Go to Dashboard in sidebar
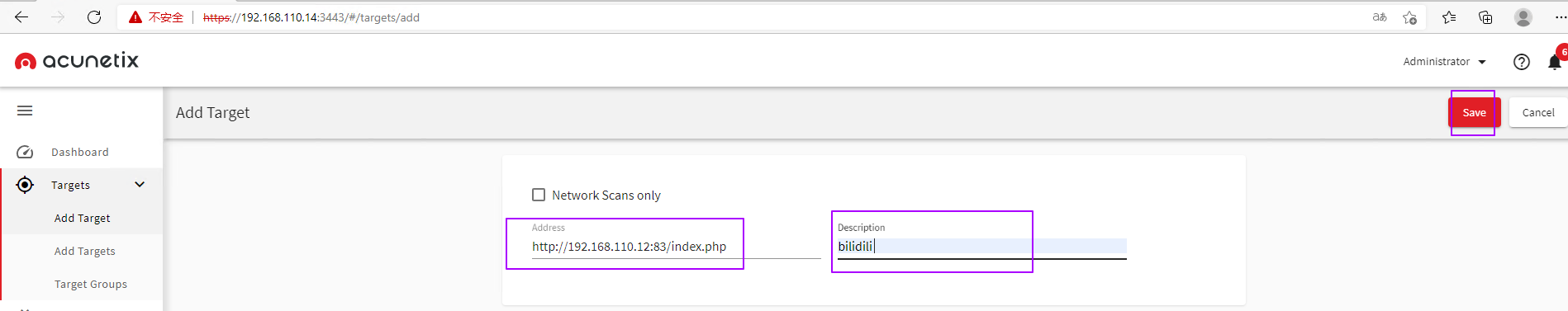This screenshot has width=1568, height=311. point(80,152)
